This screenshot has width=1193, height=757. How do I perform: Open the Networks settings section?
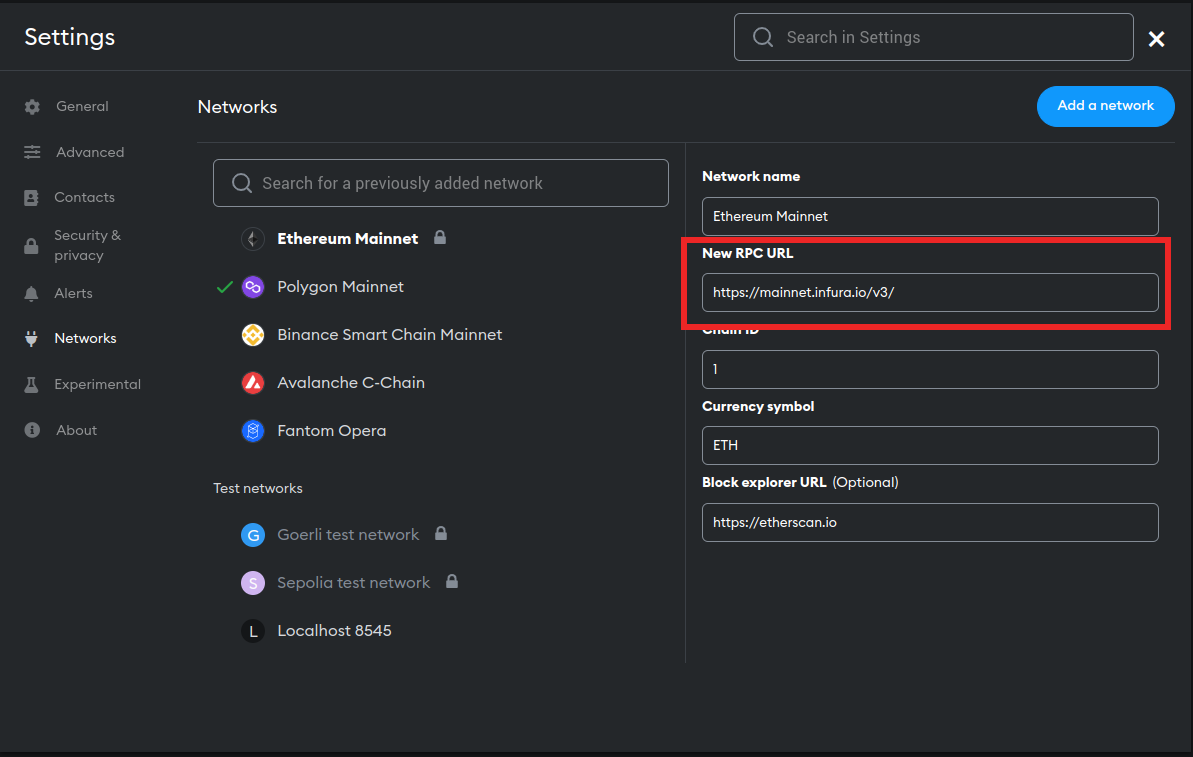[x=85, y=338]
